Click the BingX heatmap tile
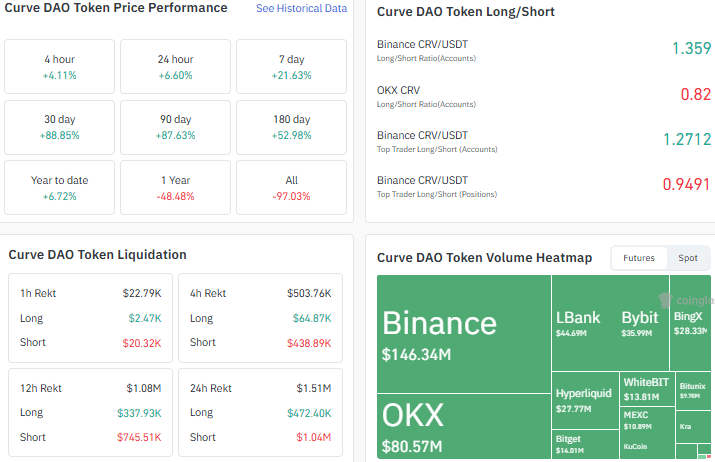The width and height of the screenshot is (715, 462). coord(690,323)
